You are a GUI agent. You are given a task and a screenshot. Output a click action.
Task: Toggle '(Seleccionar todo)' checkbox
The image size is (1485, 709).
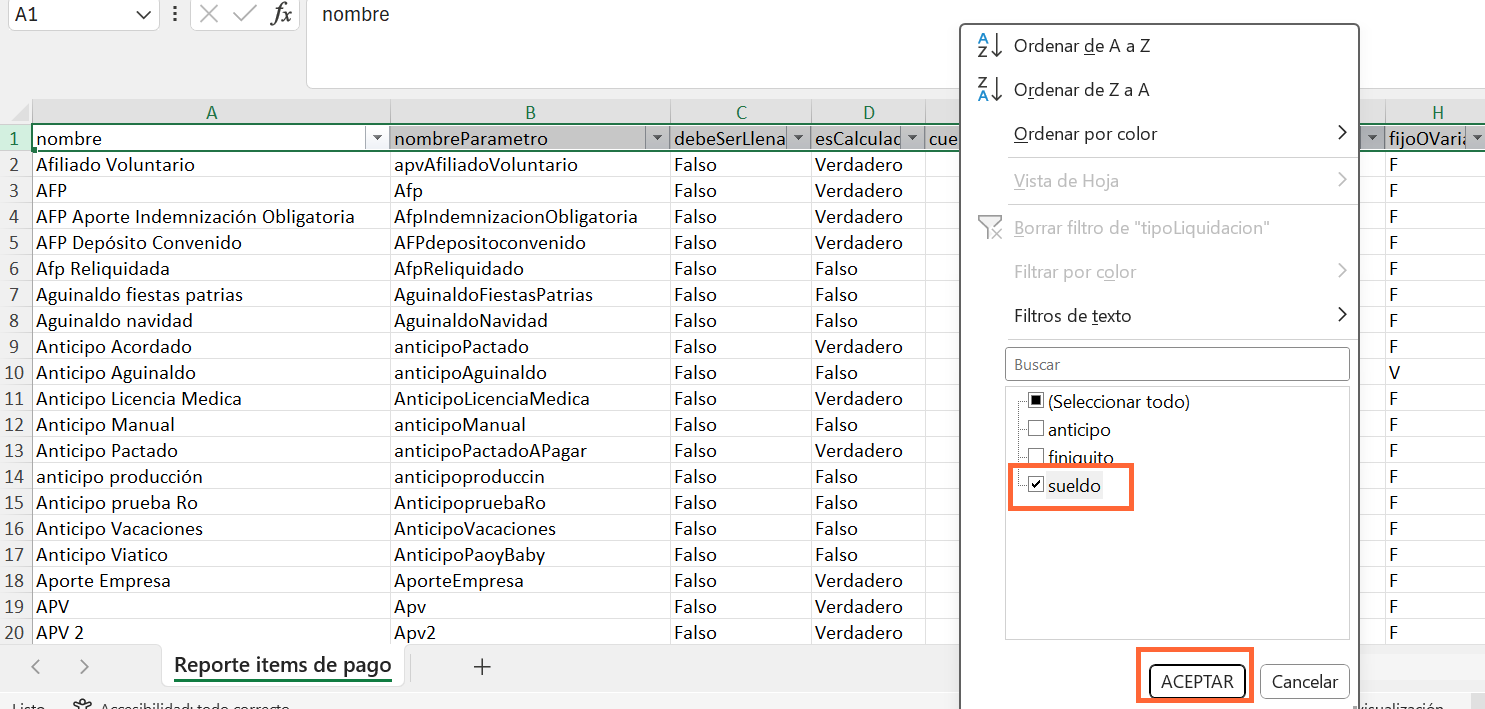pyautogui.click(x=1036, y=401)
